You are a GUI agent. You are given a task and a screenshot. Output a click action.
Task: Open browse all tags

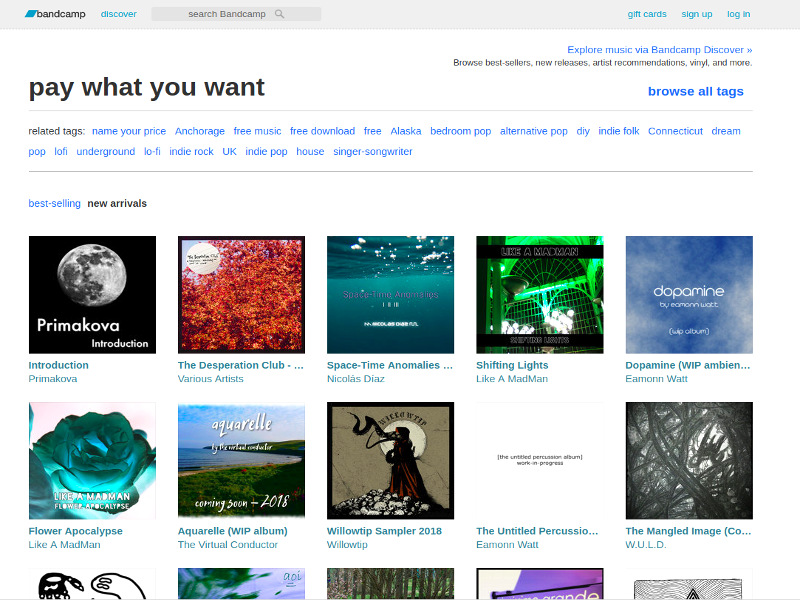(x=695, y=91)
